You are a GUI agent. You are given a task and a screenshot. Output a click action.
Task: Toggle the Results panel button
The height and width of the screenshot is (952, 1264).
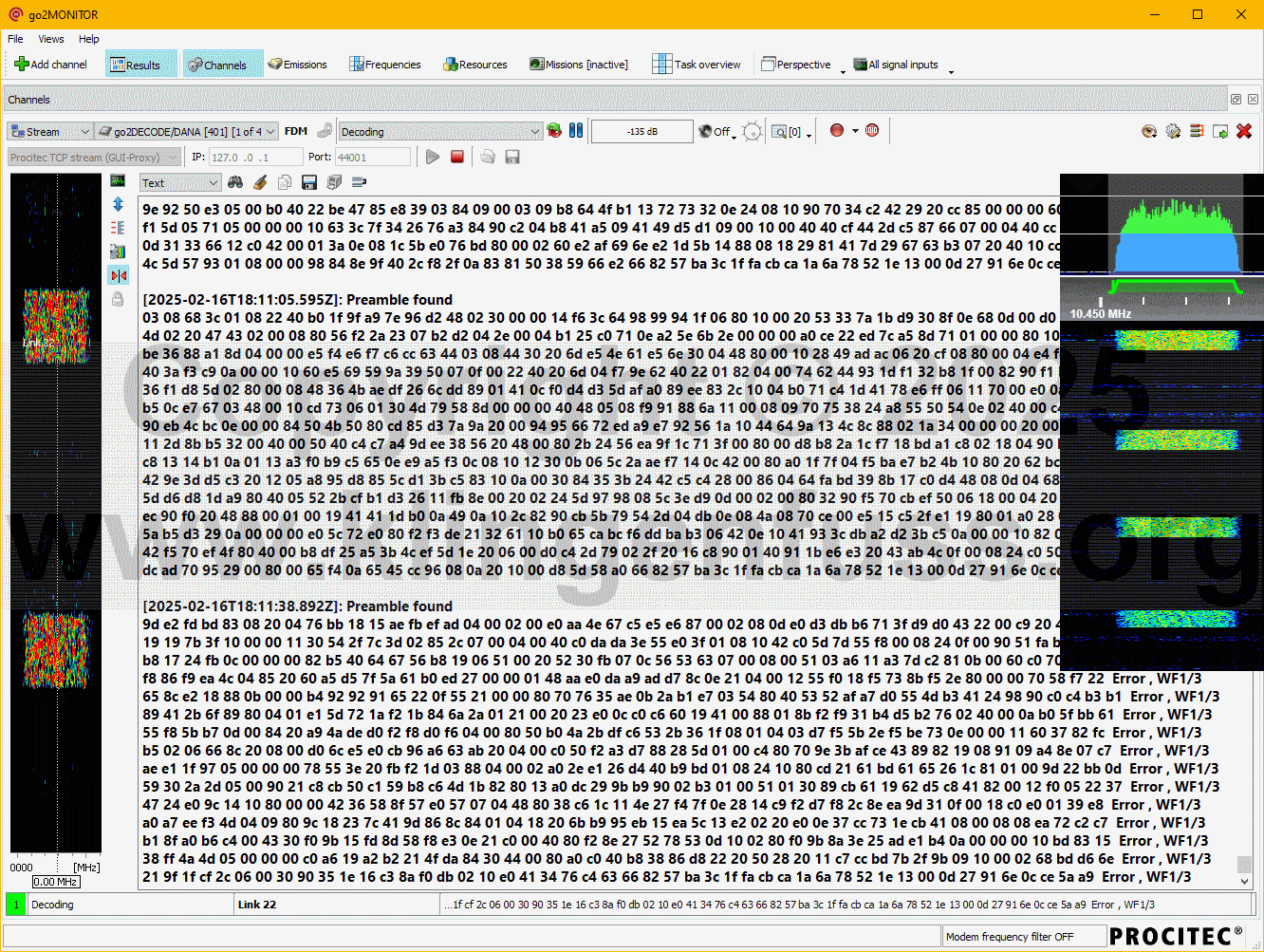click(x=140, y=65)
